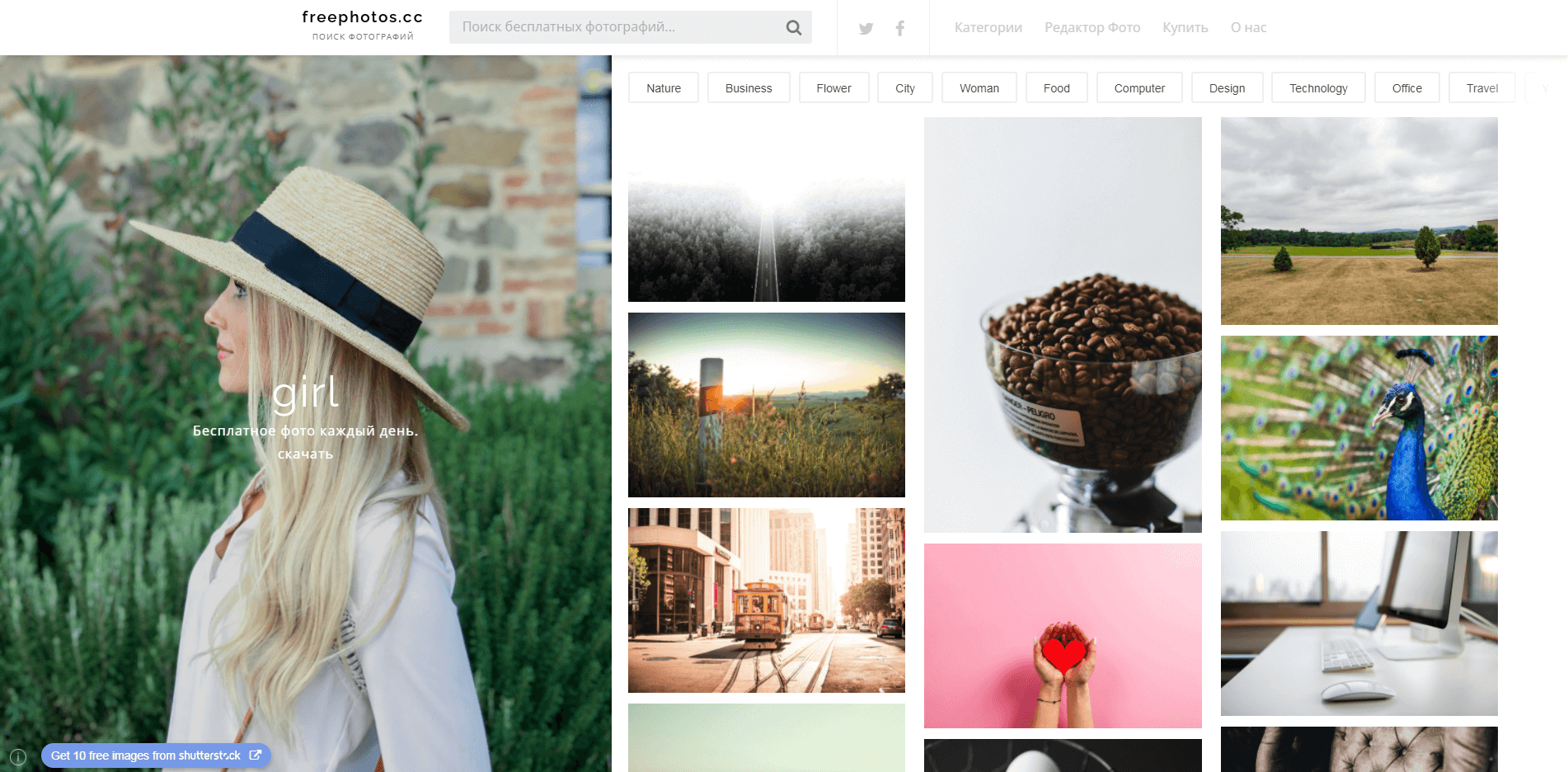Open the red heart in hands photo

tap(1063, 636)
